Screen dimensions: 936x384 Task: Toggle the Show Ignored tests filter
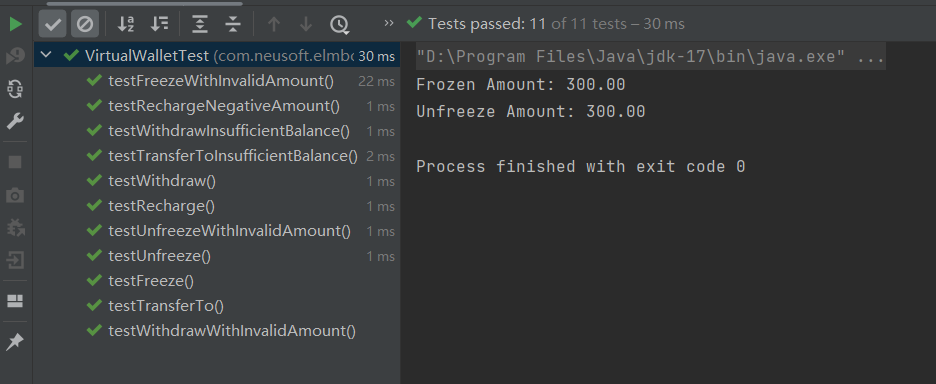pyautogui.click(x=85, y=24)
